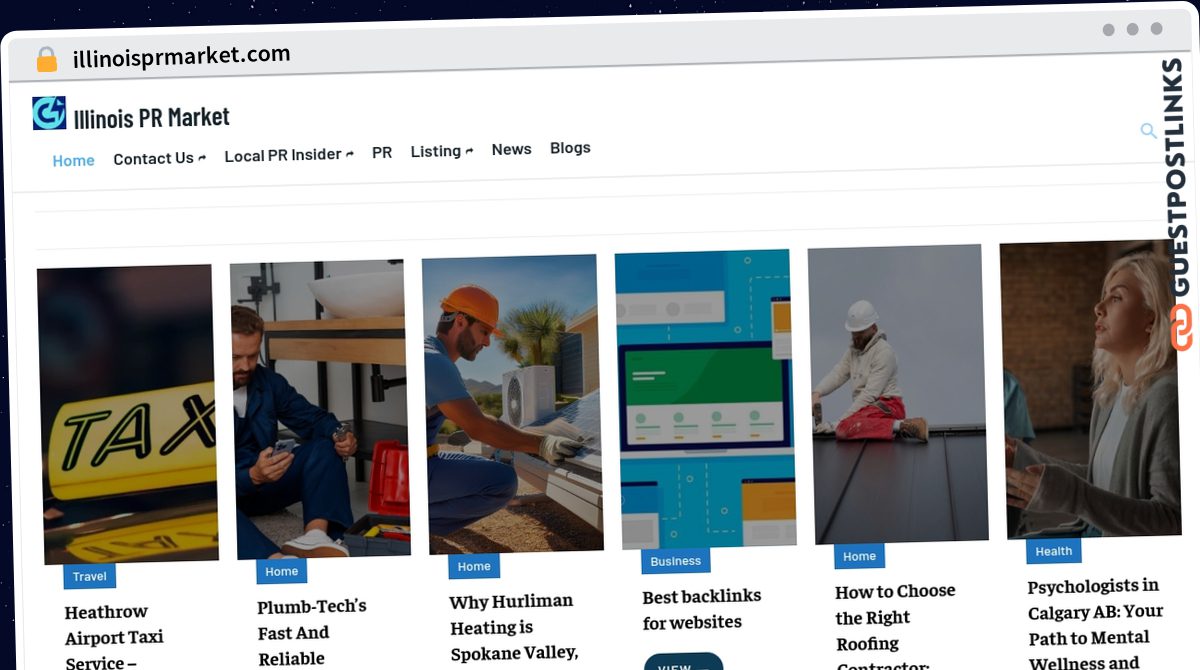Open the backlinks illustration thumbnail
Screen dimensions: 1200x670
(x=705, y=398)
